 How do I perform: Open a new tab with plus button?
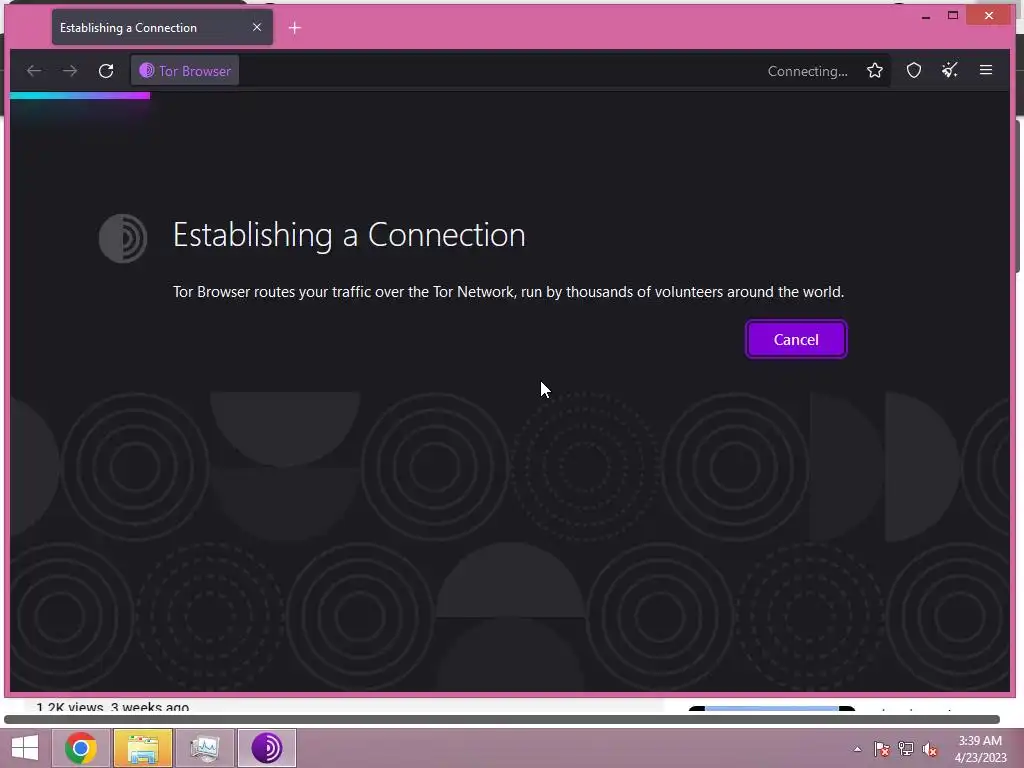point(295,27)
